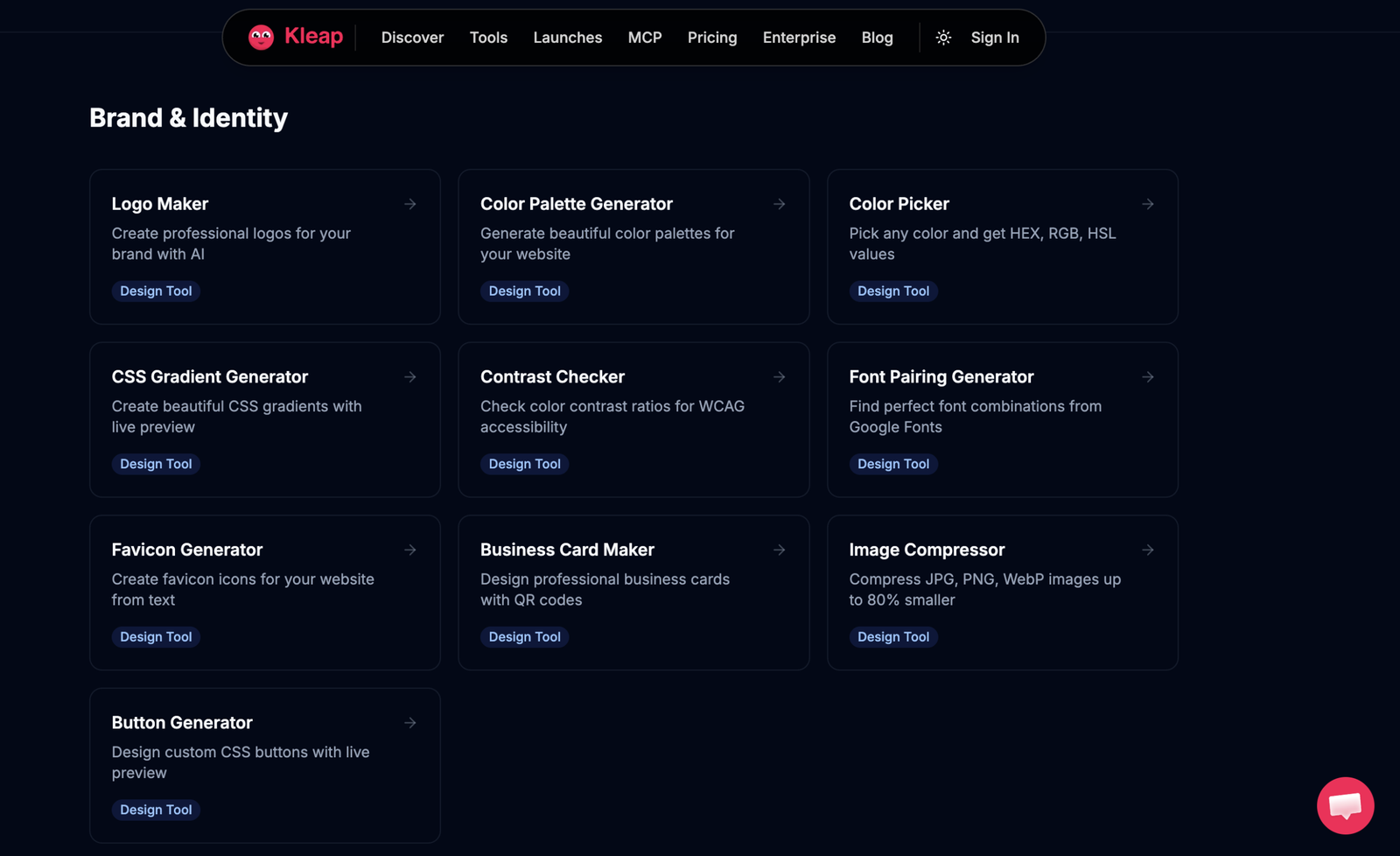
Task: Click Design Tool tag on Font Pairing Generator
Action: pyautogui.click(x=893, y=464)
